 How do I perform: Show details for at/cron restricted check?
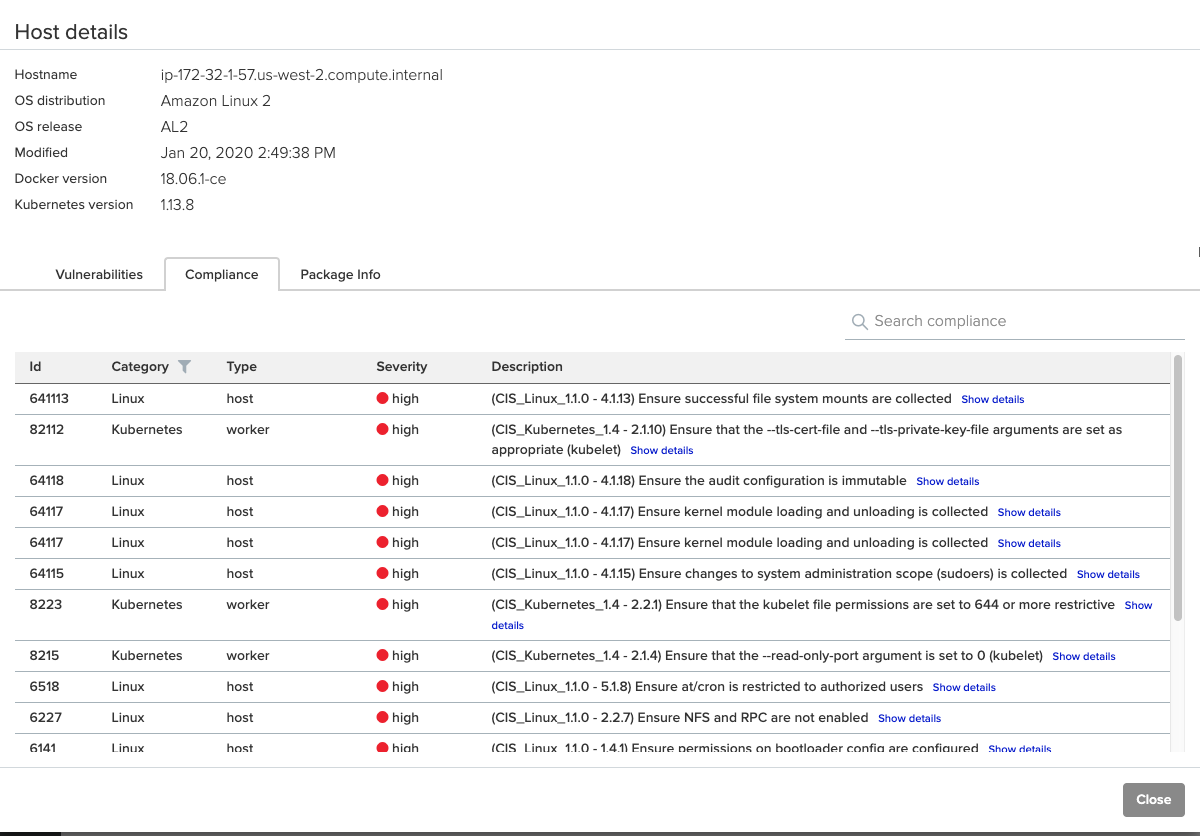(x=963, y=688)
